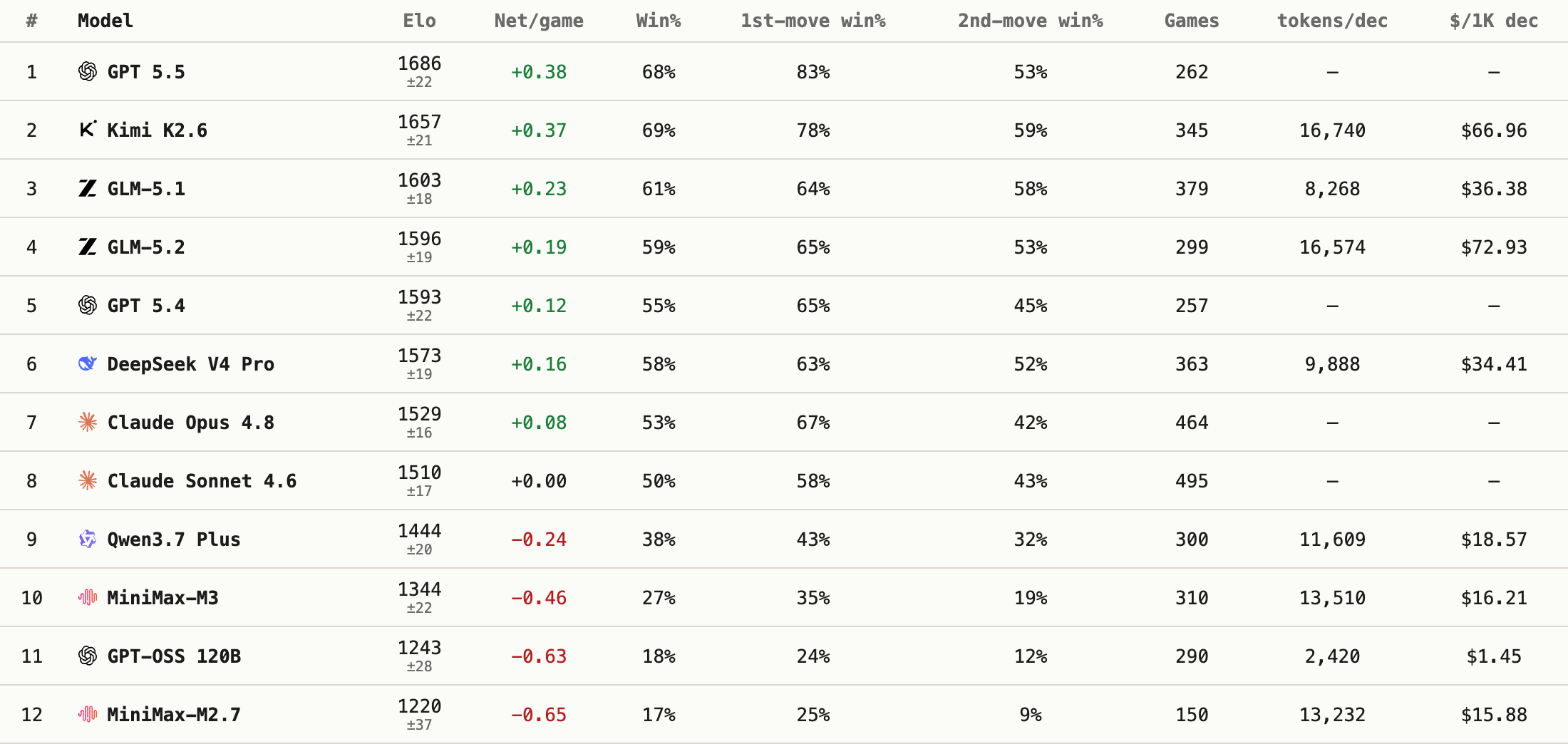The width and height of the screenshot is (1568, 744).
Task: Click the Kimi K2.6 logo icon
Action: (x=88, y=130)
